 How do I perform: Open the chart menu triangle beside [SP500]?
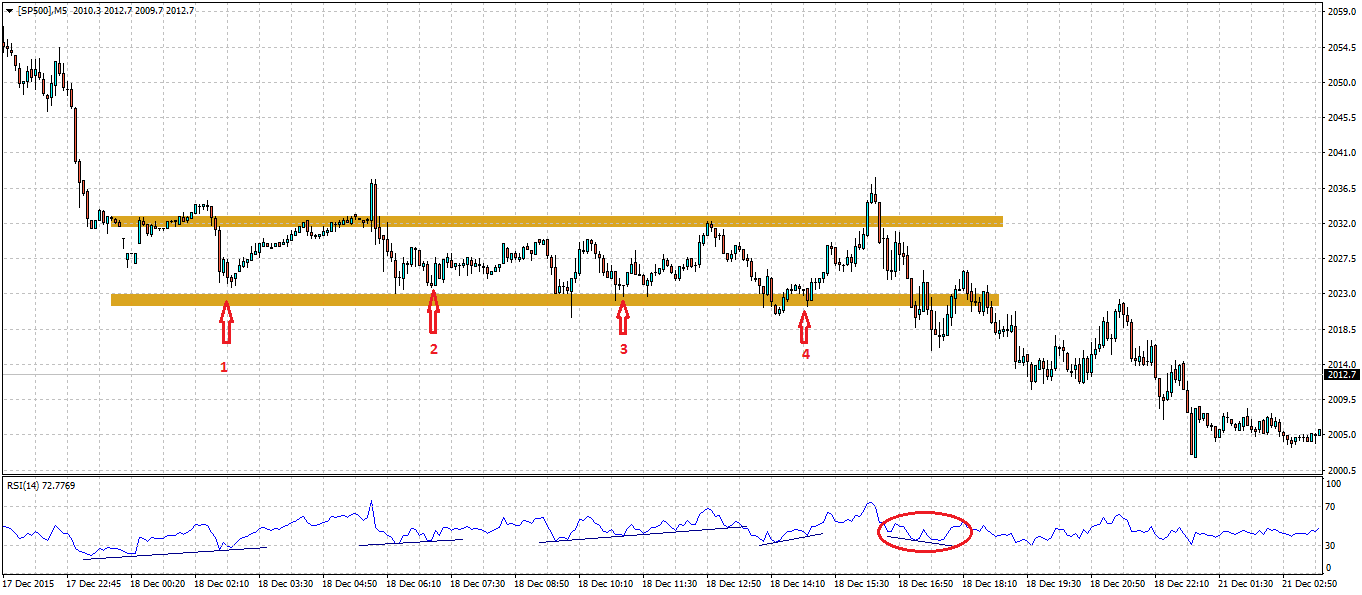click(x=8, y=9)
